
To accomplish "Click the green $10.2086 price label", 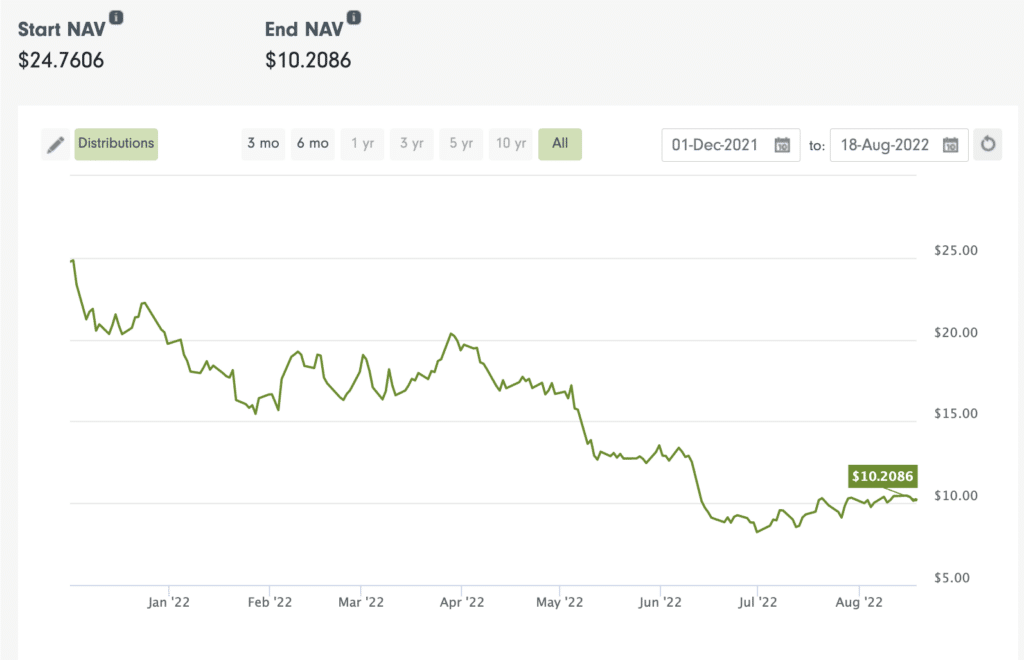I will pos(884,476).
